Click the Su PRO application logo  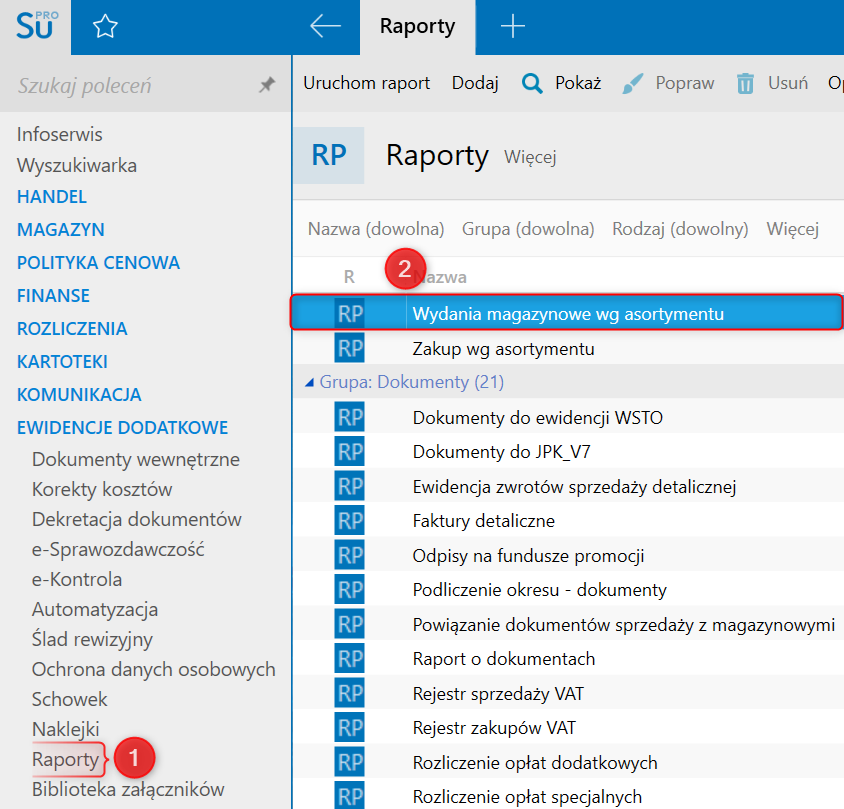pyautogui.click(x=36, y=27)
